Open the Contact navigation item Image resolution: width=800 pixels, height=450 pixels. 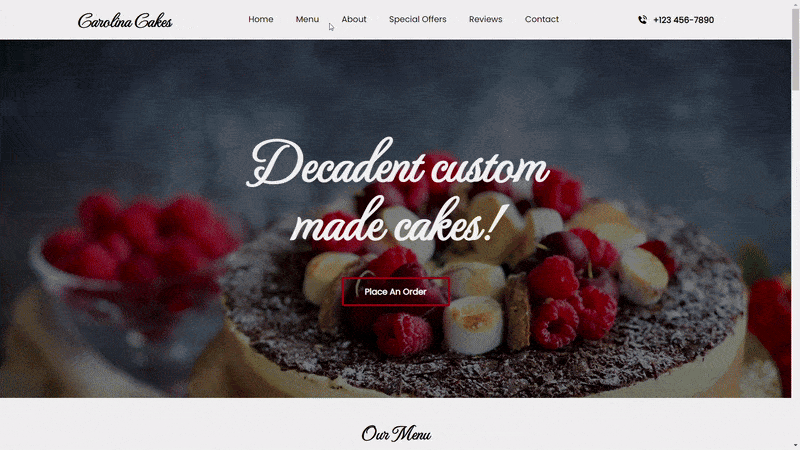click(x=542, y=19)
